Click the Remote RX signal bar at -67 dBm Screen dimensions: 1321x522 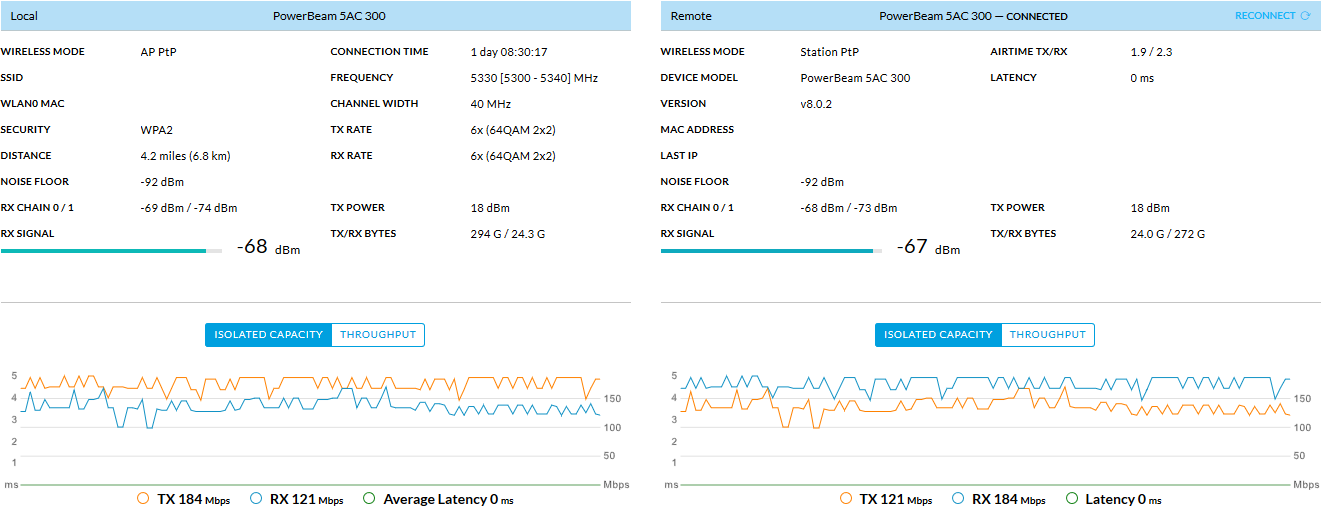771,251
